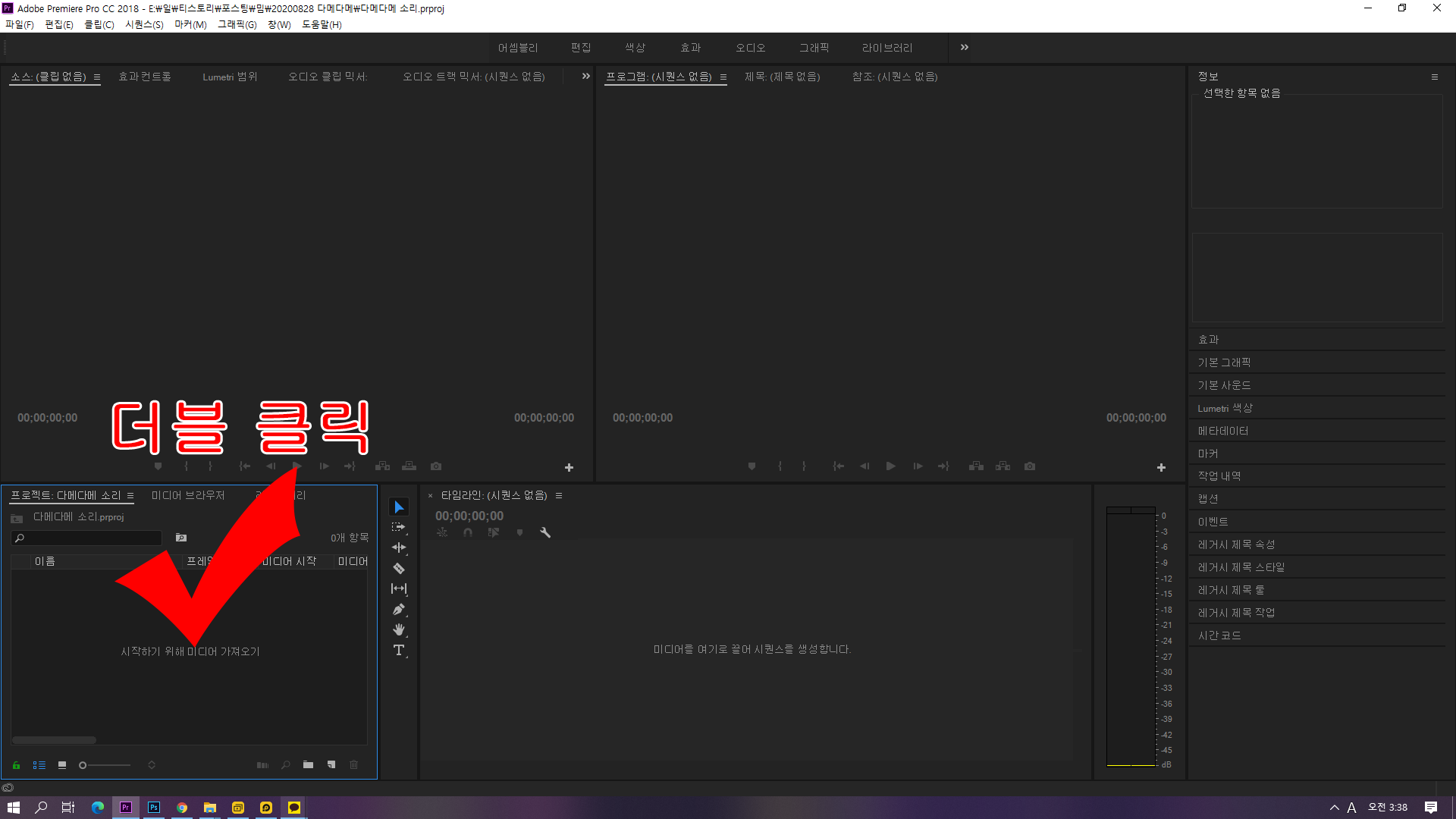The height and width of the screenshot is (819, 1456).
Task: Expand source panel tabs overflow chevron
Action: pyautogui.click(x=585, y=76)
